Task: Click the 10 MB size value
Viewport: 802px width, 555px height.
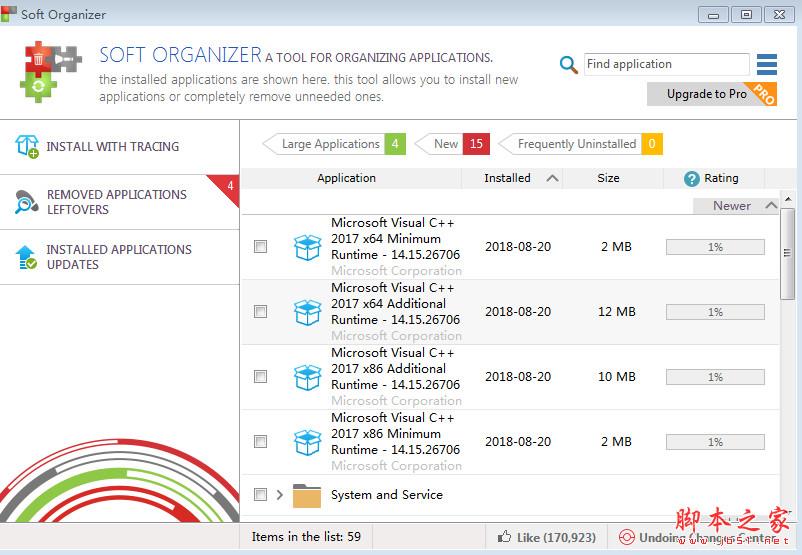Action: pos(616,376)
